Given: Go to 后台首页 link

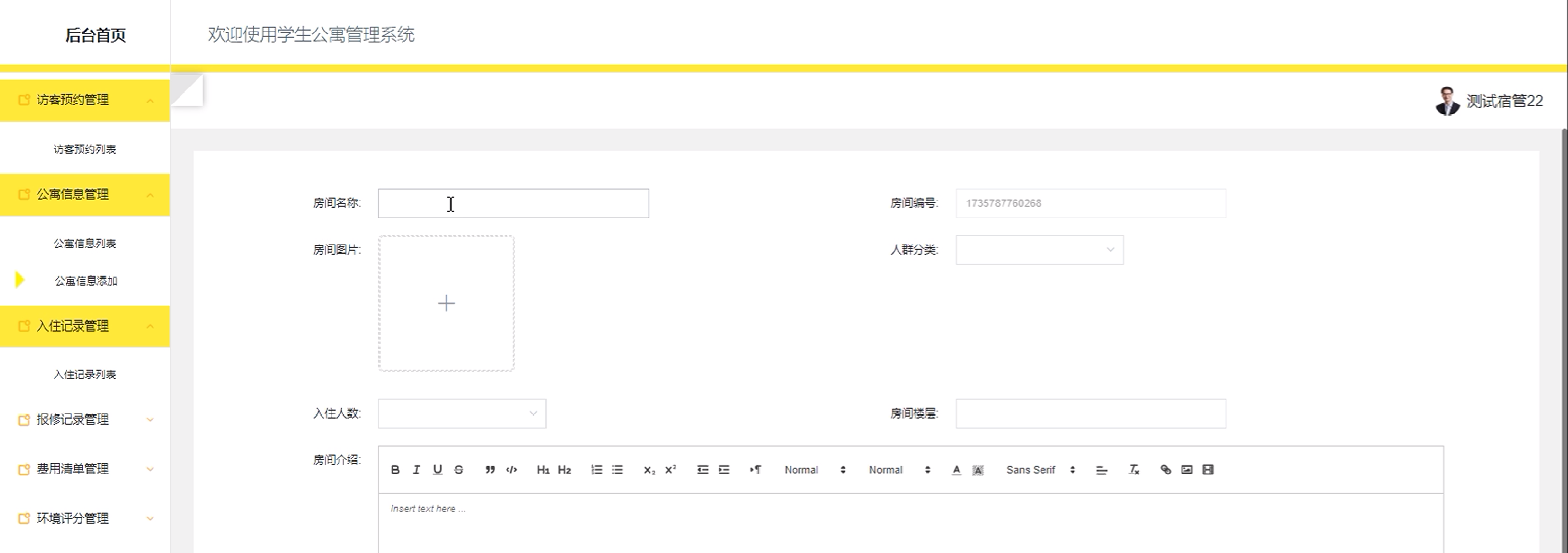Looking at the screenshot, I should pos(95,35).
